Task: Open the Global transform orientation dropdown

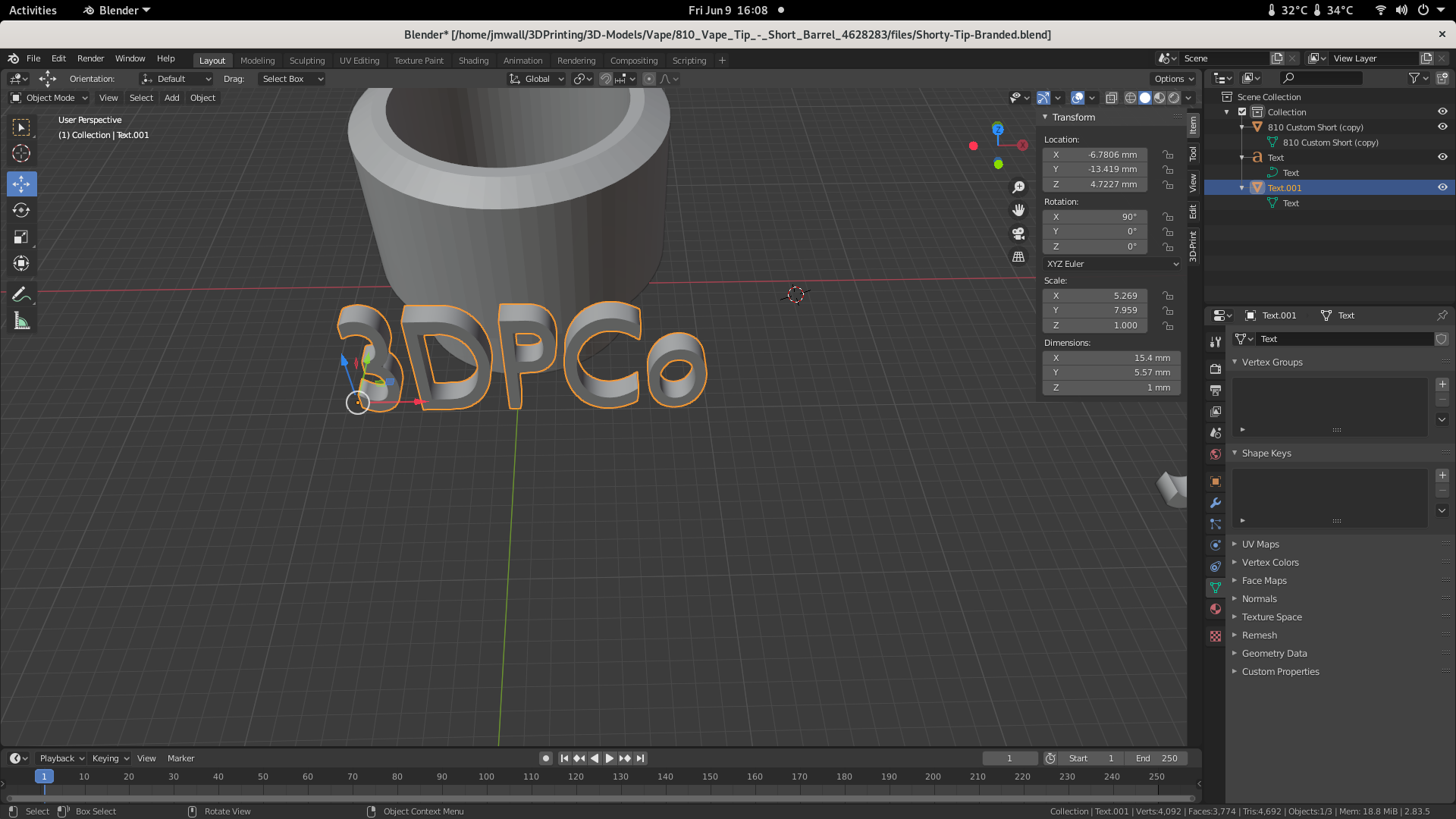Action: pos(536,79)
